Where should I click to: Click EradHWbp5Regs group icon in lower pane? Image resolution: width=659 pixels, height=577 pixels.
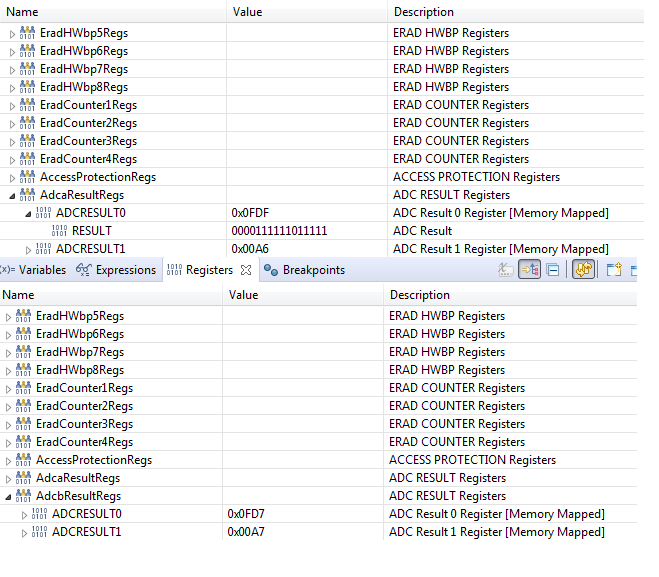[x=24, y=316]
